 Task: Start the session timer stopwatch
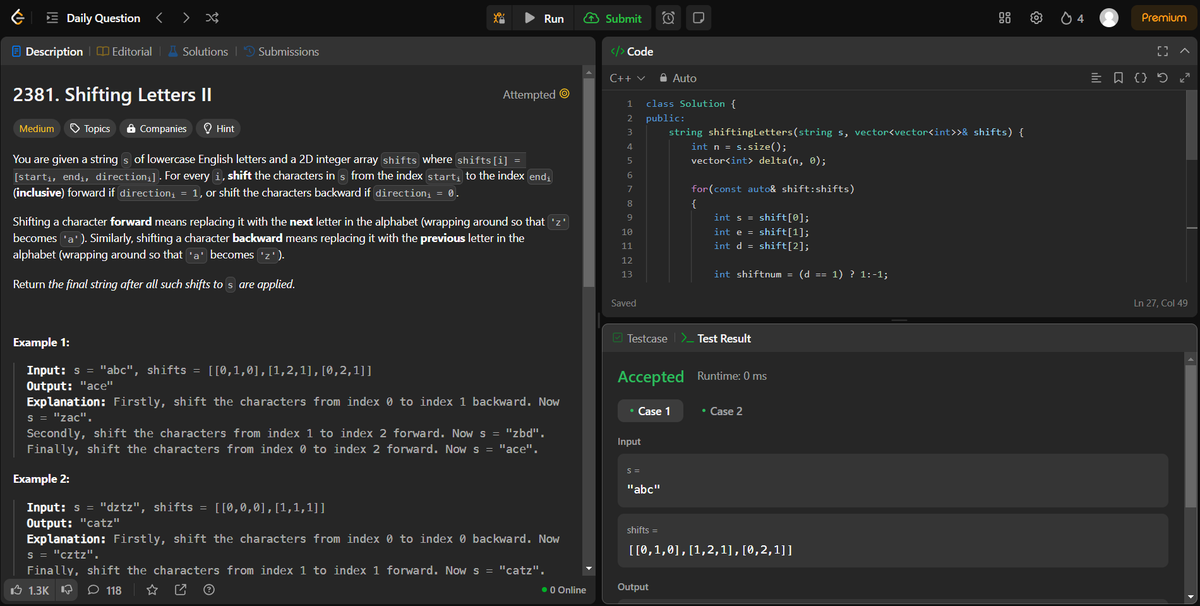[x=668, y=17]
